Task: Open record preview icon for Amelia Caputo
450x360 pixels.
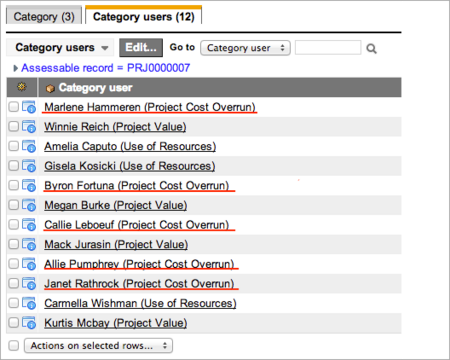Action: [x=29, y=147]
